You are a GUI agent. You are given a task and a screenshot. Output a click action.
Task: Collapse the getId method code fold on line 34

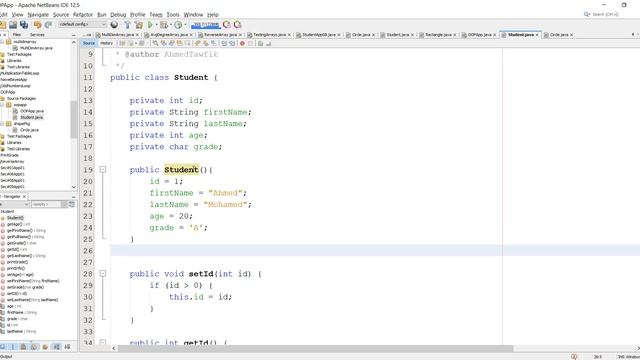point(103,342)
